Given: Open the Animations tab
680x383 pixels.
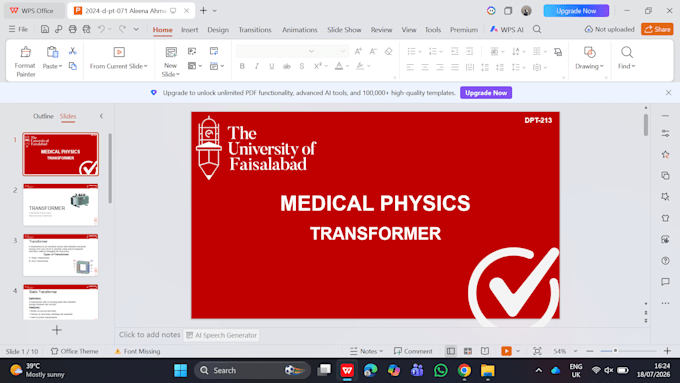Looking at the screenshot, I should click(300, 29).
